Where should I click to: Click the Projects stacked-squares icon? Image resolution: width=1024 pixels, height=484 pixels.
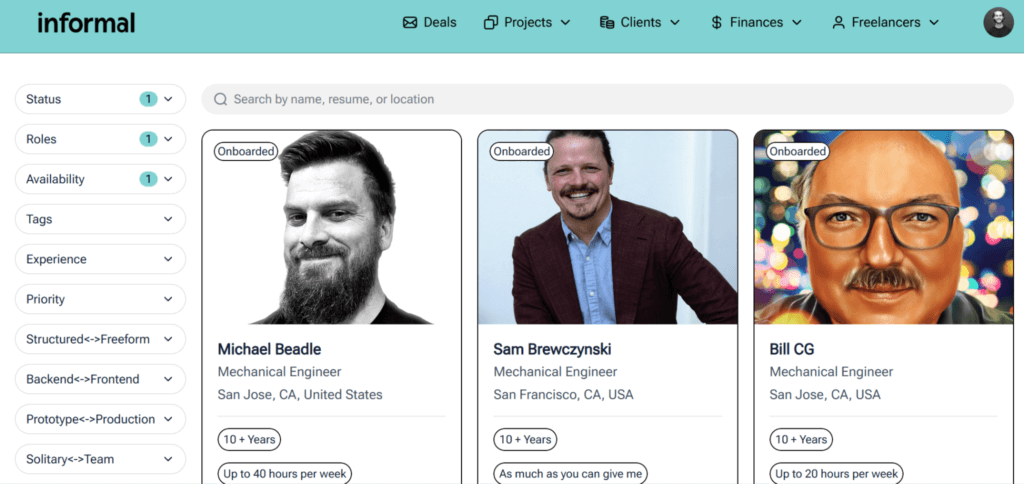tap(491, 22)
